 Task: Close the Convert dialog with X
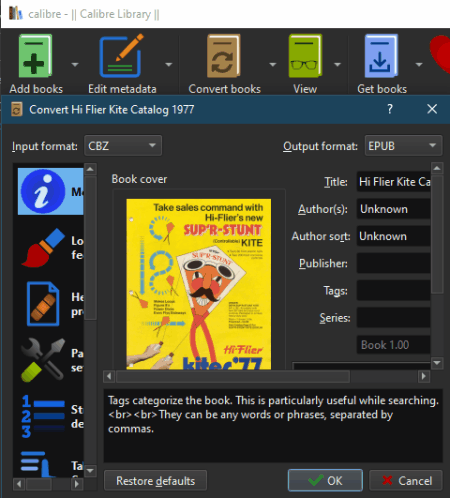coord(432,109)
